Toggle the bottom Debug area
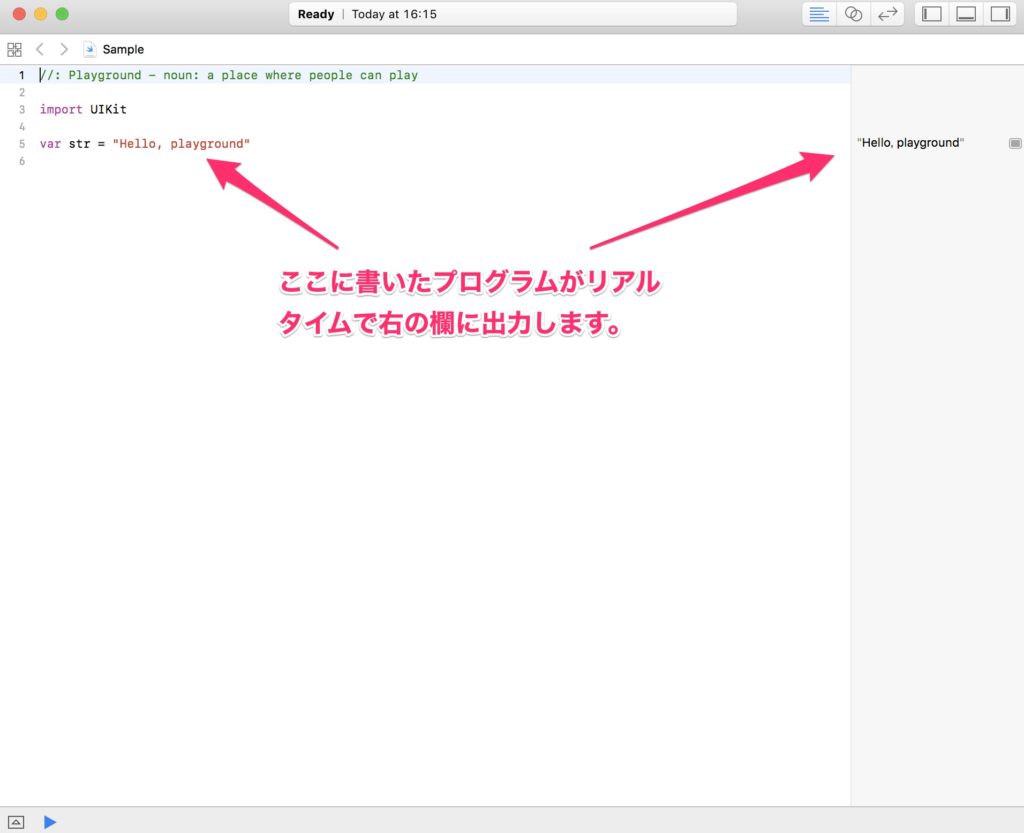Viewport: 1024px width, 833px height. (x=966, y=14)
